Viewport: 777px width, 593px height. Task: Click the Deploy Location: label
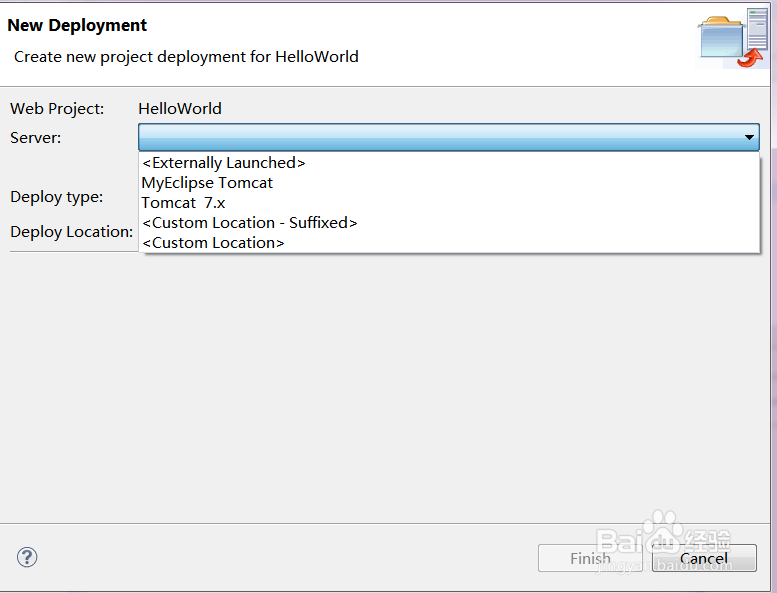coord(71,231)
